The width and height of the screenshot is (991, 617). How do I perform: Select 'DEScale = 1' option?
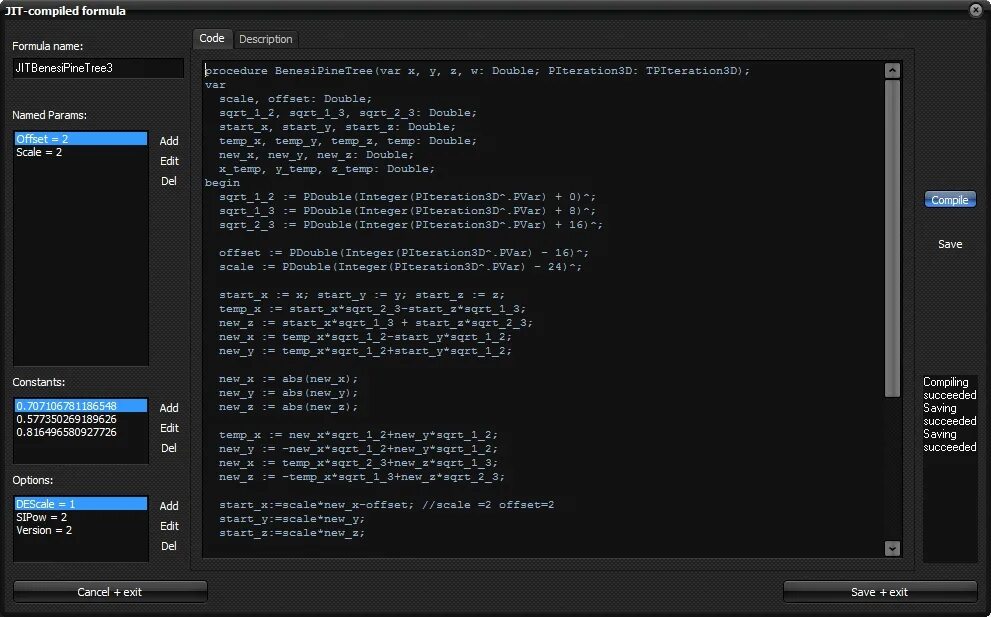point(81,504)
